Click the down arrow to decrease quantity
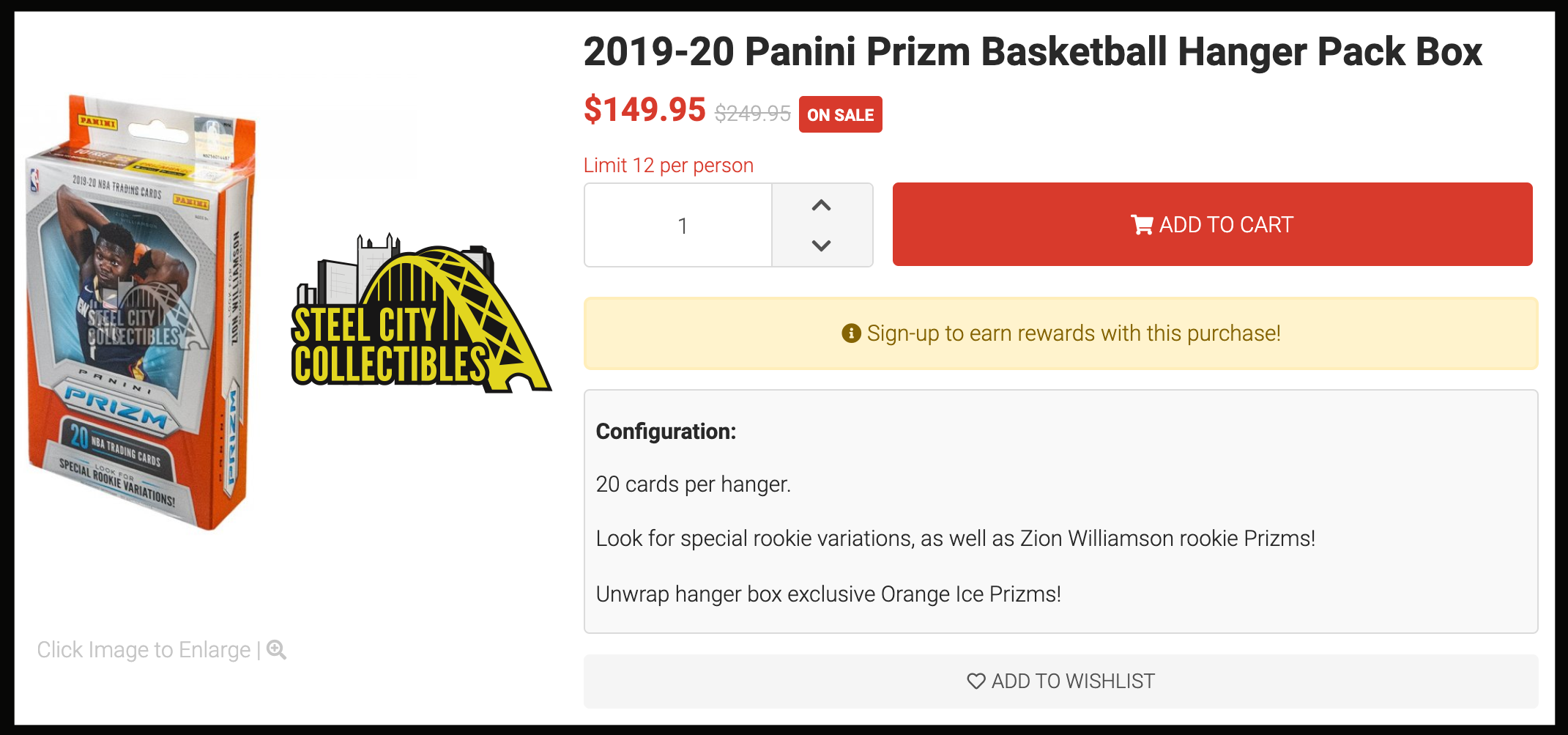This screenshot has width=1568, height=735. pyautogui.click(x=822, y=245)
